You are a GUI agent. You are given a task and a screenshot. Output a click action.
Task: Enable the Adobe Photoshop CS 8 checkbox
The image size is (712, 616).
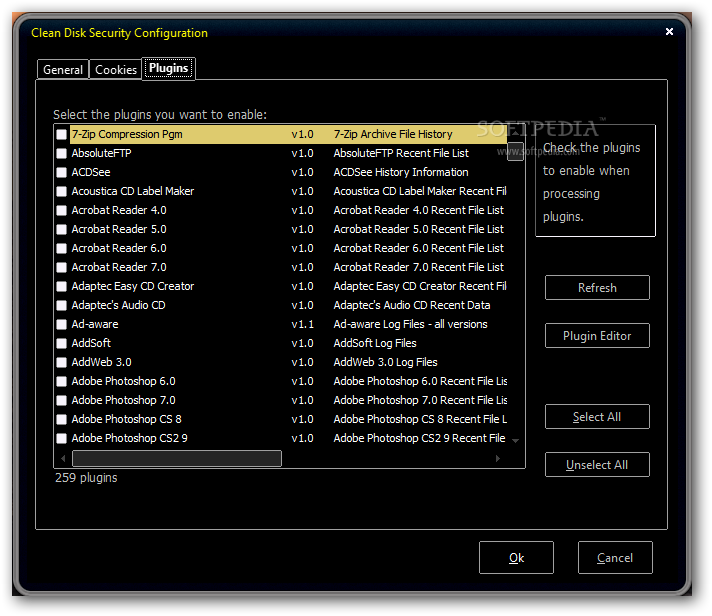tap(61, 420)
